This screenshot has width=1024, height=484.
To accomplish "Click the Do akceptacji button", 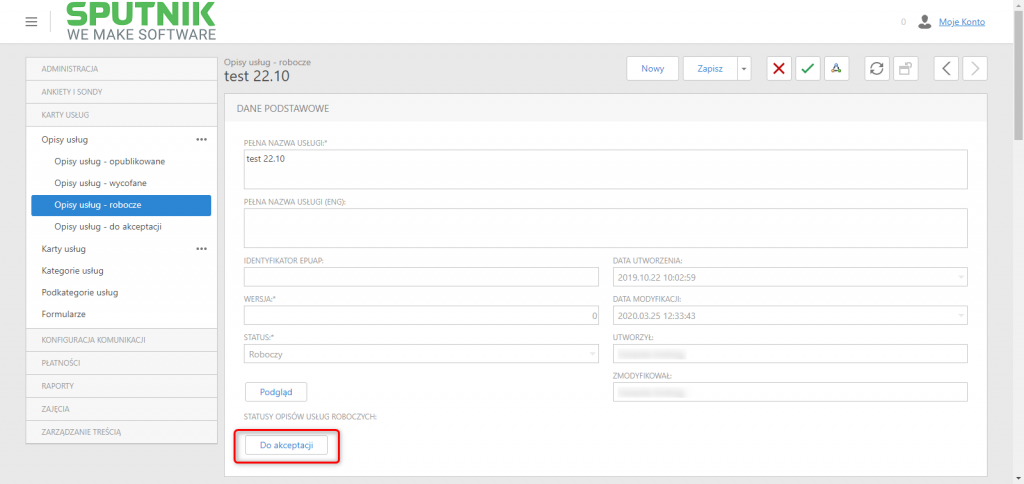I will tap(286, 445).
